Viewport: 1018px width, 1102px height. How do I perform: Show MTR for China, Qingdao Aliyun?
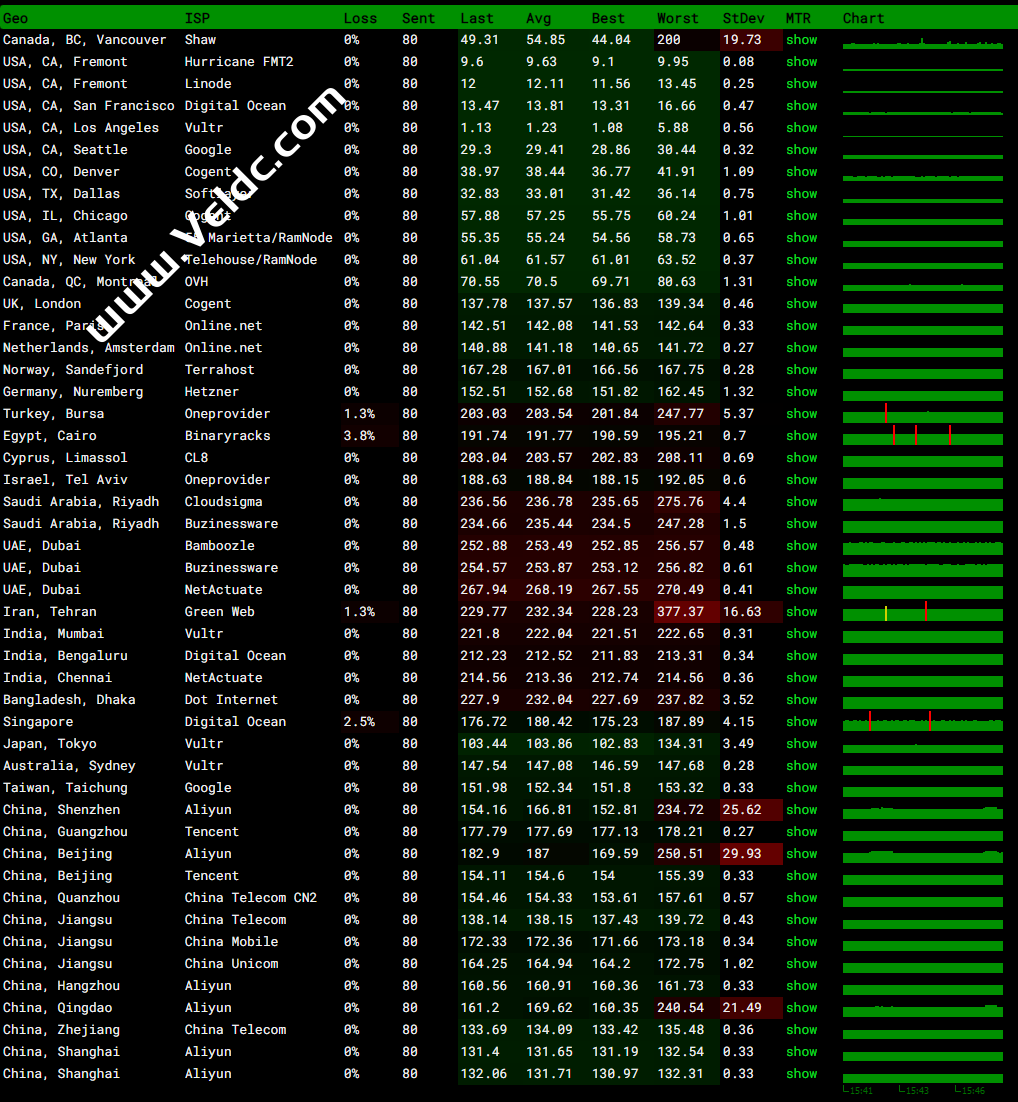click(801, 1008)
